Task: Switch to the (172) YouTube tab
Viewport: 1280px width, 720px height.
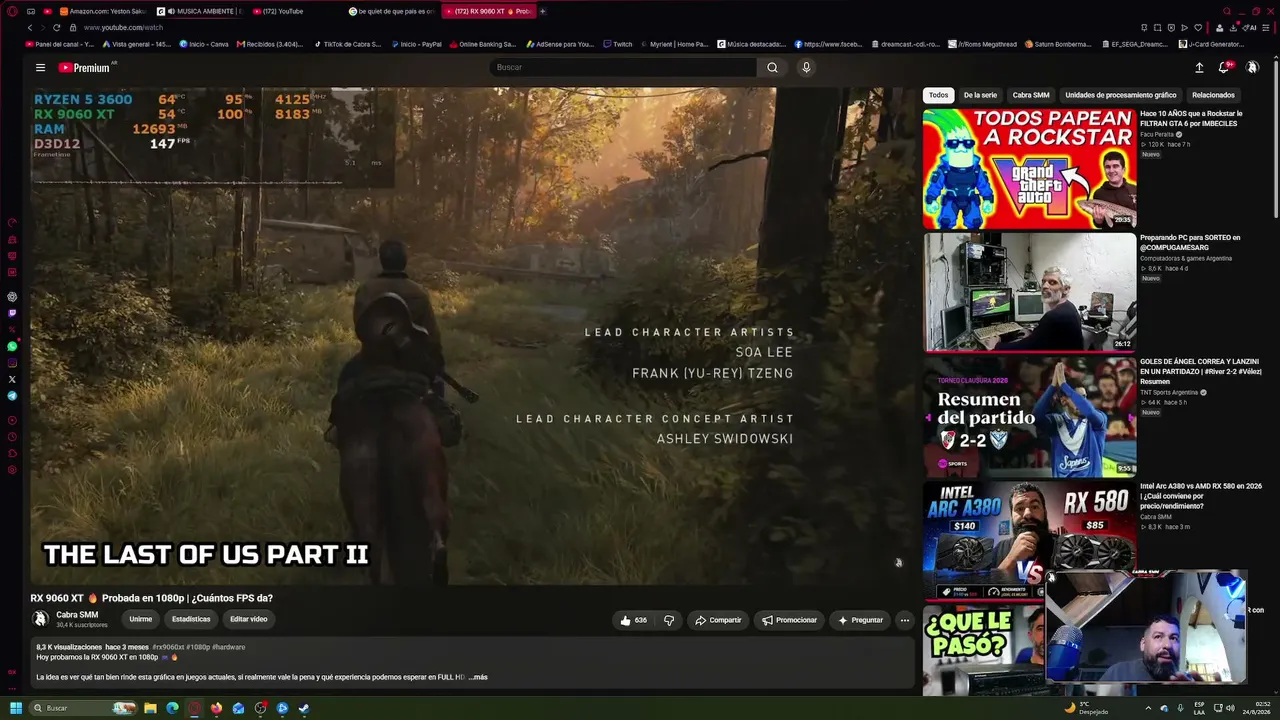Action: 296,11
